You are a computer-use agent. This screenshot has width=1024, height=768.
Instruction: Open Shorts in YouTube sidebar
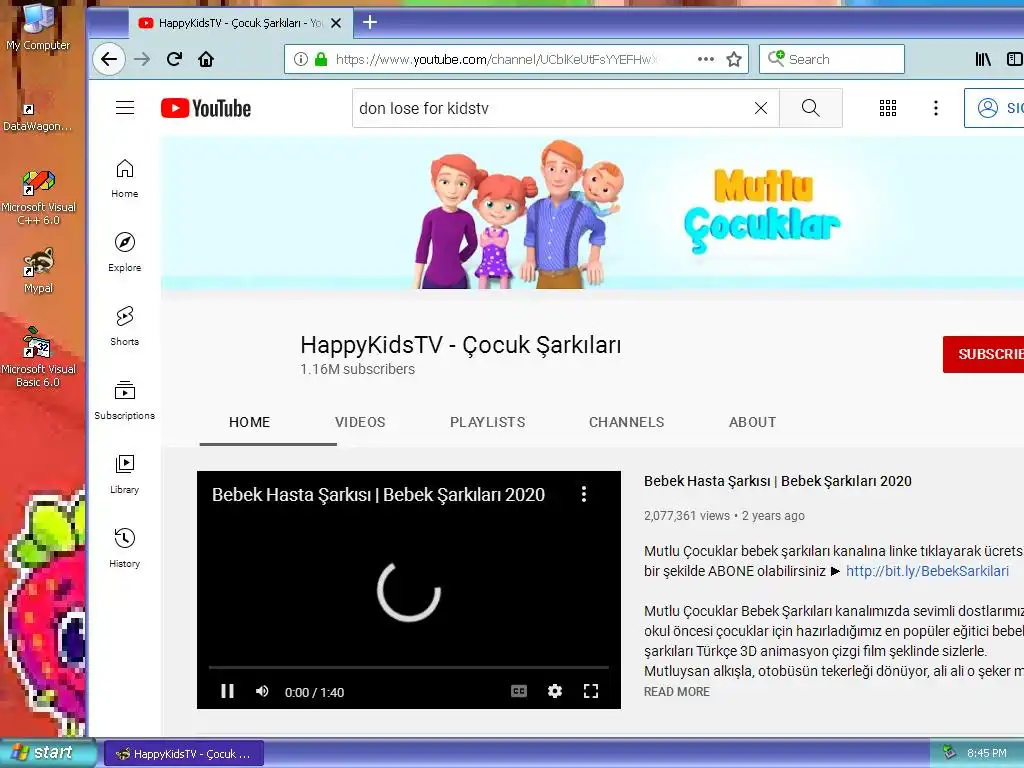coord(125,326)
